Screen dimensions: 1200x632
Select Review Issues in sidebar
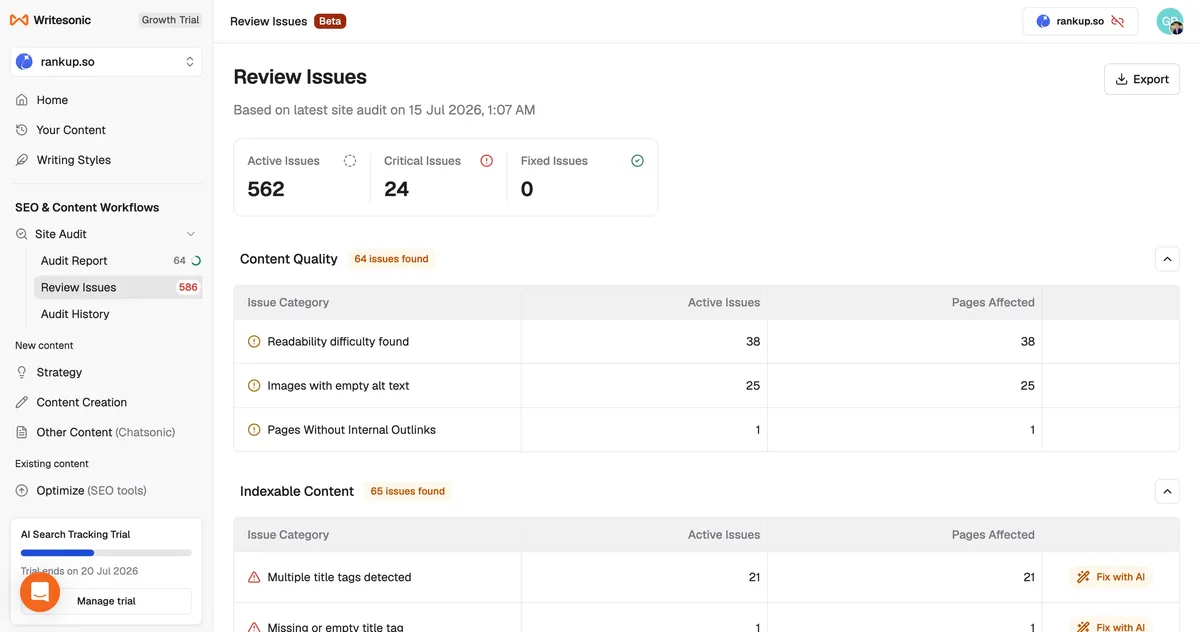tap(118, 287)
